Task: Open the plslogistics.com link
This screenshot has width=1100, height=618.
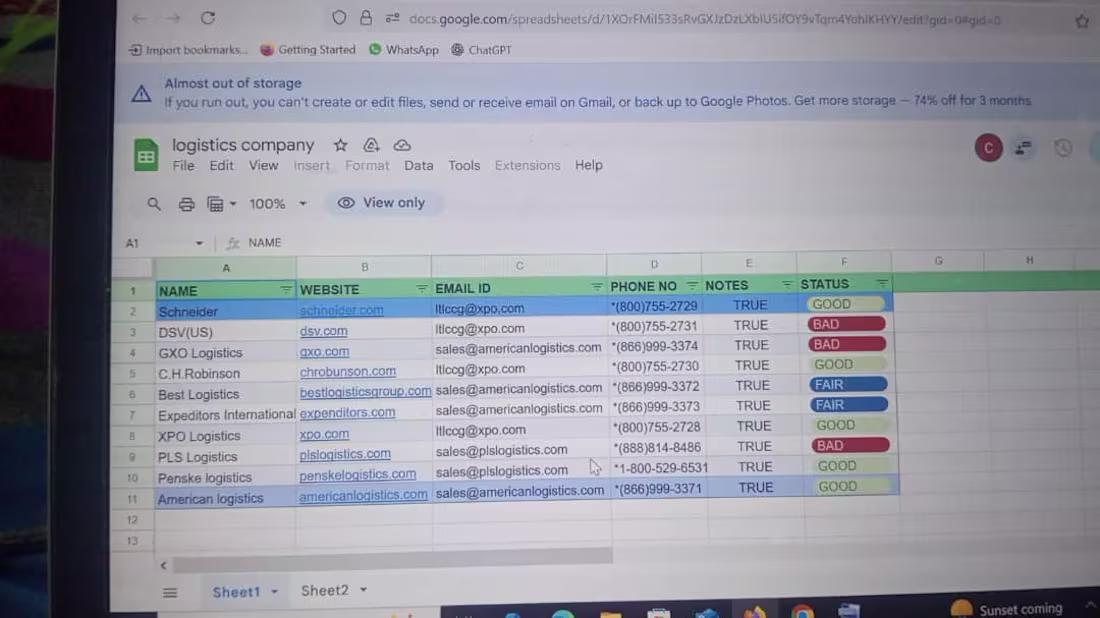Action: (345, 454)
